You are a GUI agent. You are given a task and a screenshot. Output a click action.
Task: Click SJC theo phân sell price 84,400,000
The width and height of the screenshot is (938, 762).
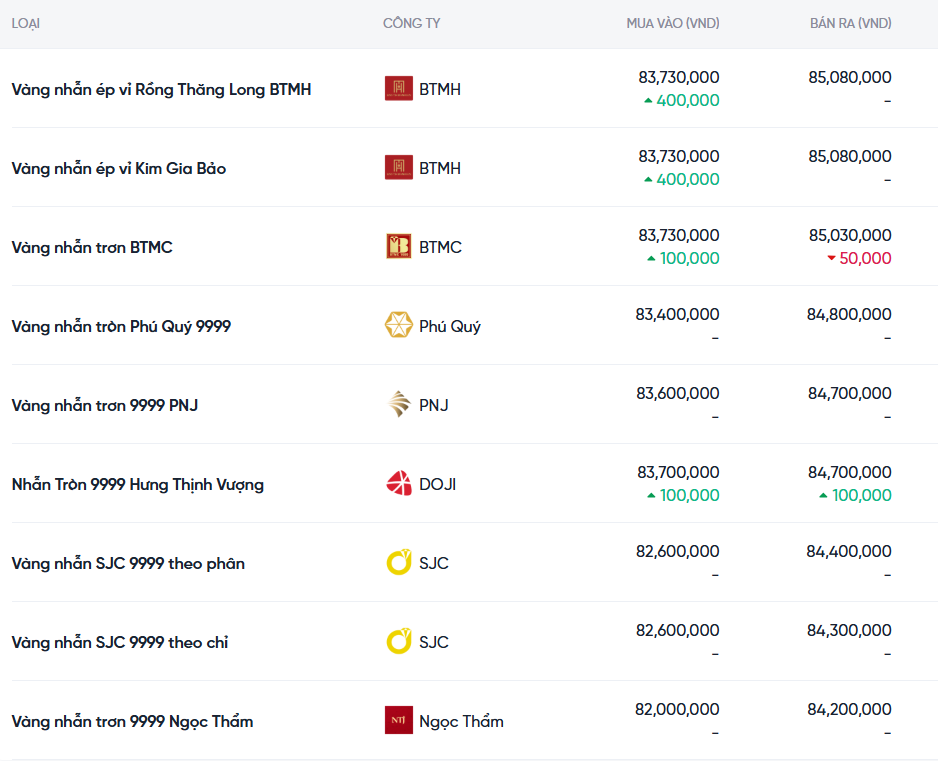click(x=849, y=551)
